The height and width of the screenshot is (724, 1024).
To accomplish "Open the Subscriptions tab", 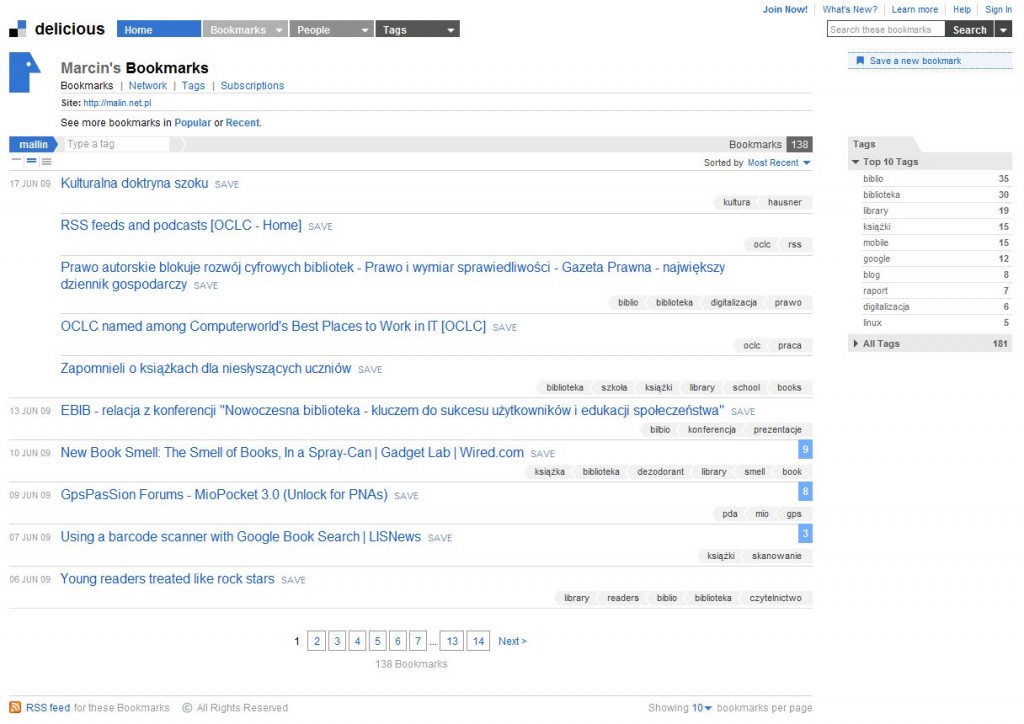I will click(x=252, y=86).
